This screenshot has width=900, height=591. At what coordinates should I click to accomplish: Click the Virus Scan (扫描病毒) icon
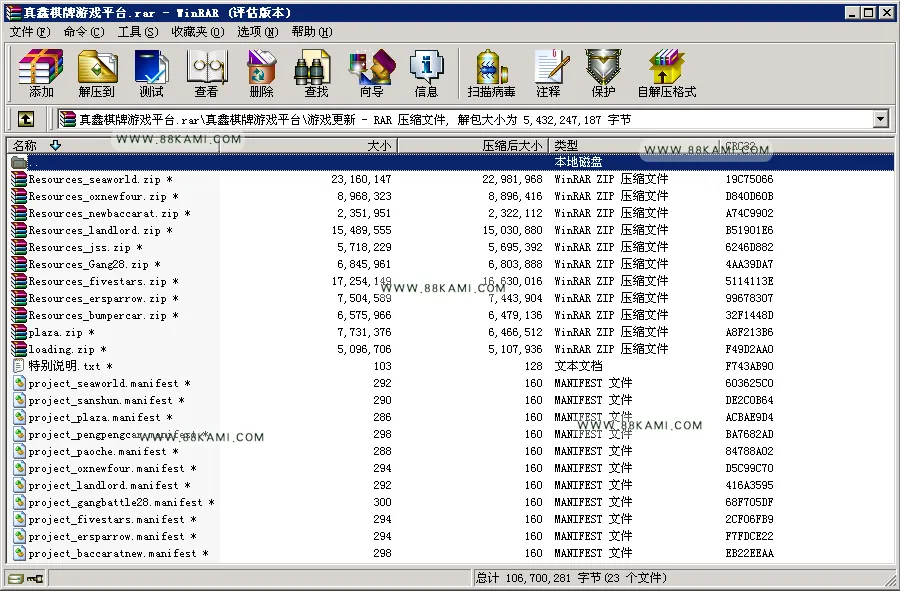point(491,73)
